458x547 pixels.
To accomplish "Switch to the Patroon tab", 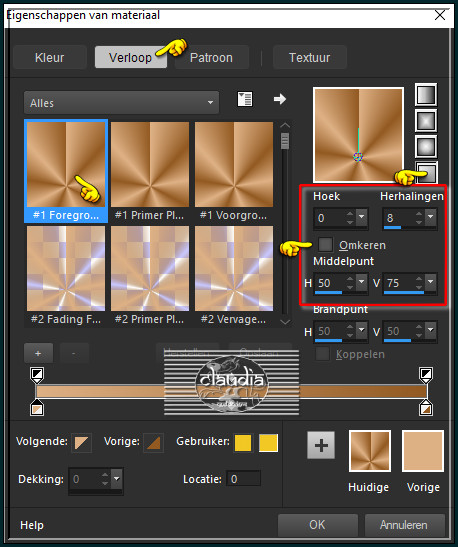I will click(x=211, y=58).
